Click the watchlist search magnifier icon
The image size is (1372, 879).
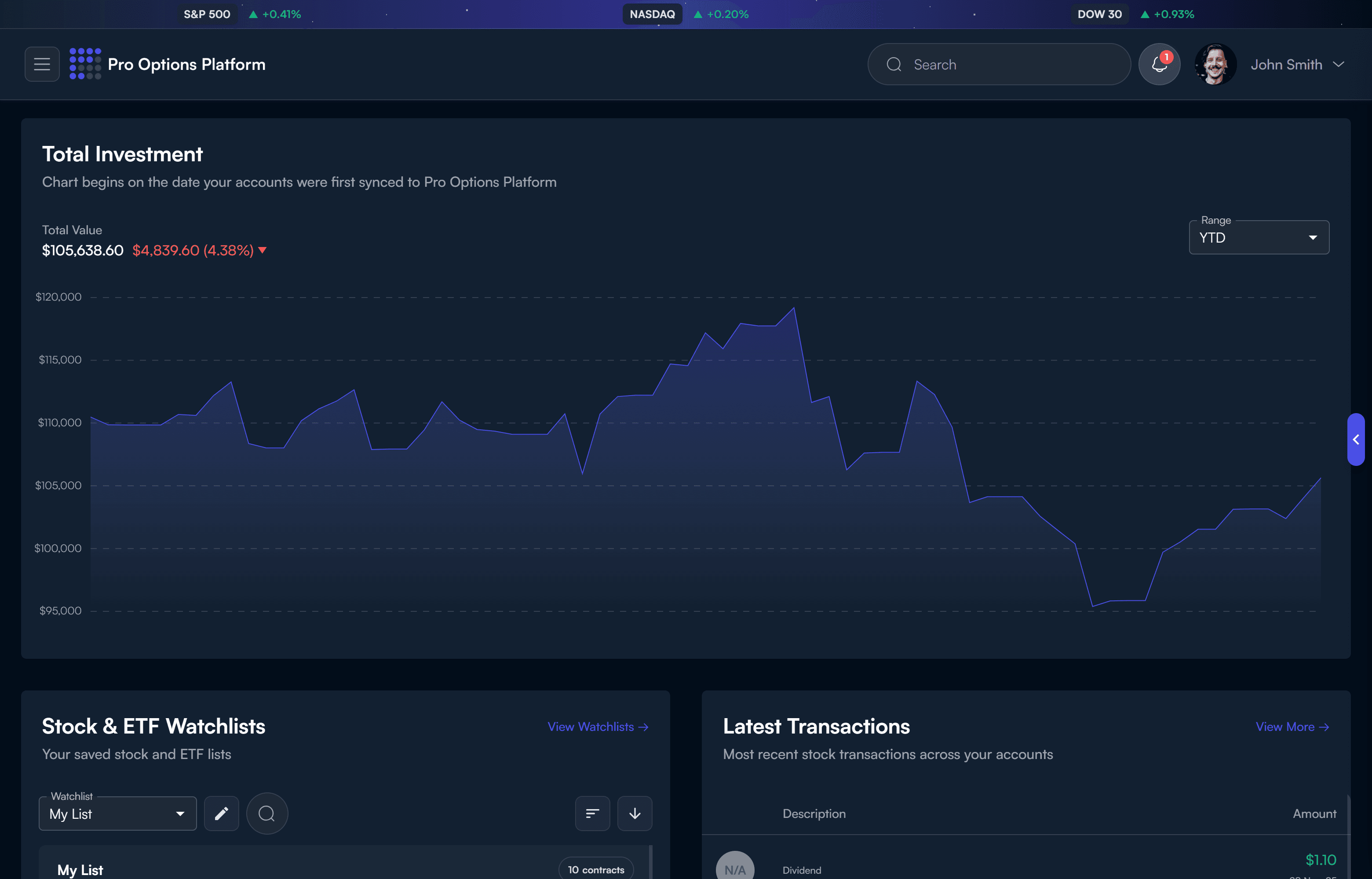tap(266, 814)
